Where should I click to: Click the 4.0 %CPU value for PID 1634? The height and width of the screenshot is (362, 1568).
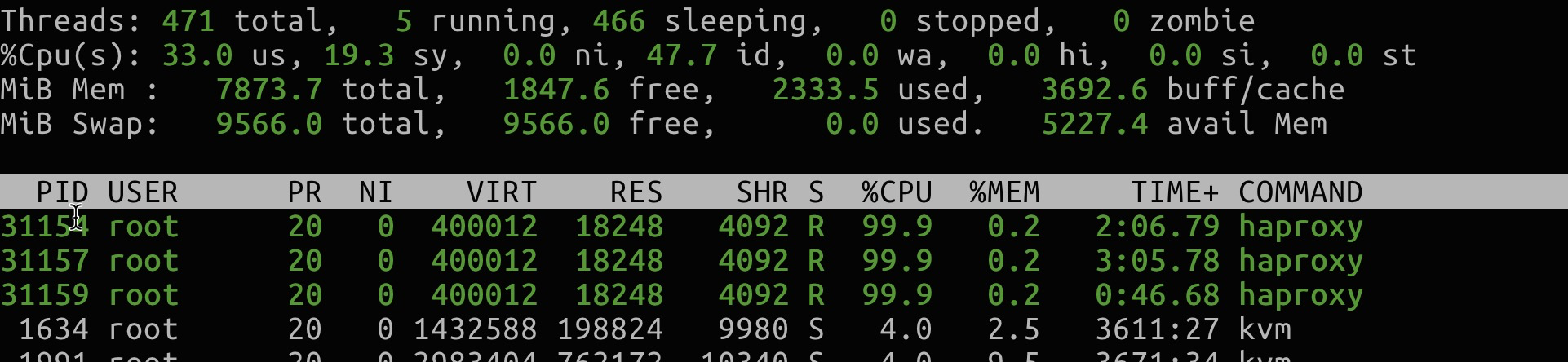point(906,329)
